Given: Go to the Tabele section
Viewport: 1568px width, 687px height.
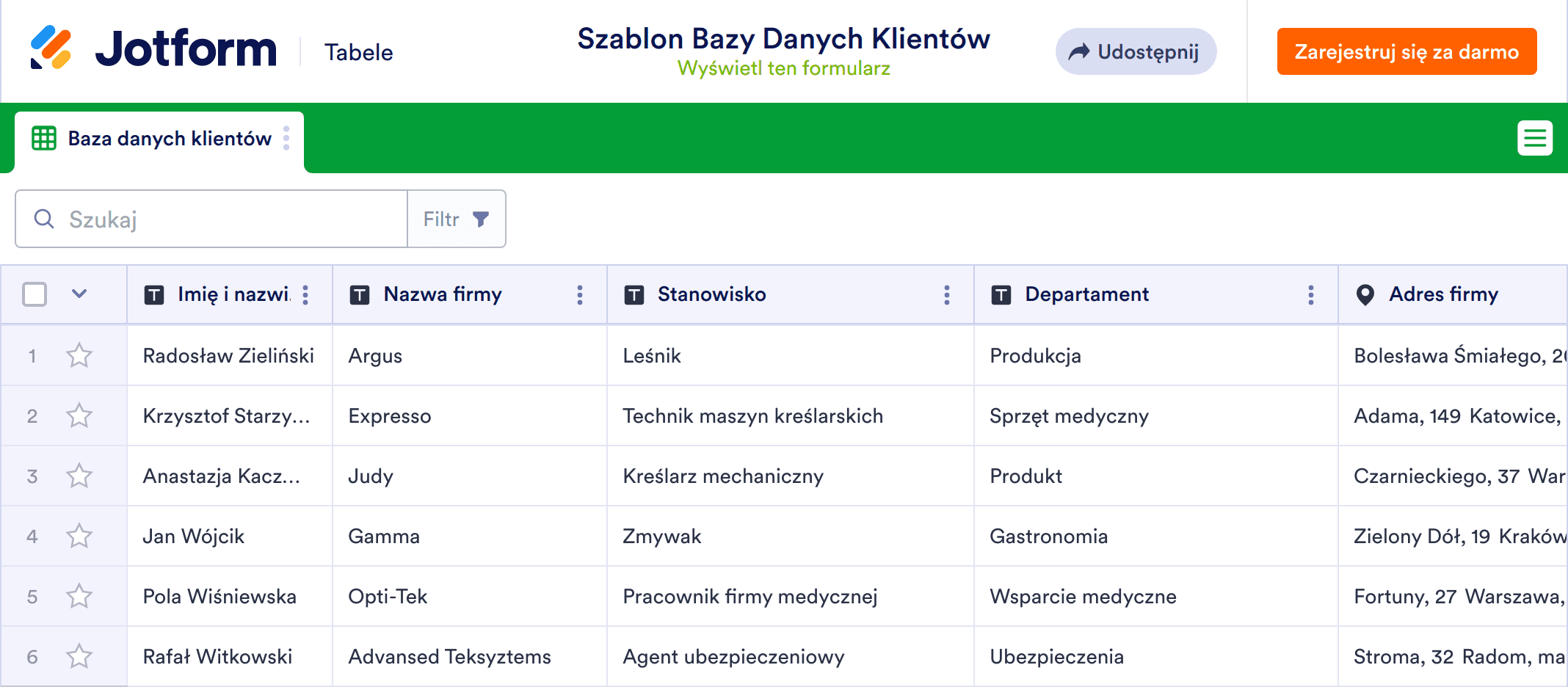Looking at the screenshot, I should tap(358, 52).
